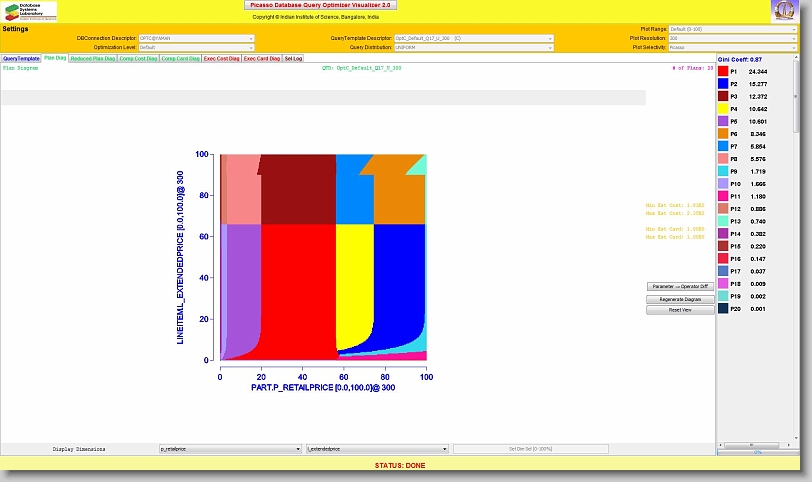This screenshot has width=812, height=482.
Task: Switch to the QueryTemplate tab
Action: coord(21,59)
